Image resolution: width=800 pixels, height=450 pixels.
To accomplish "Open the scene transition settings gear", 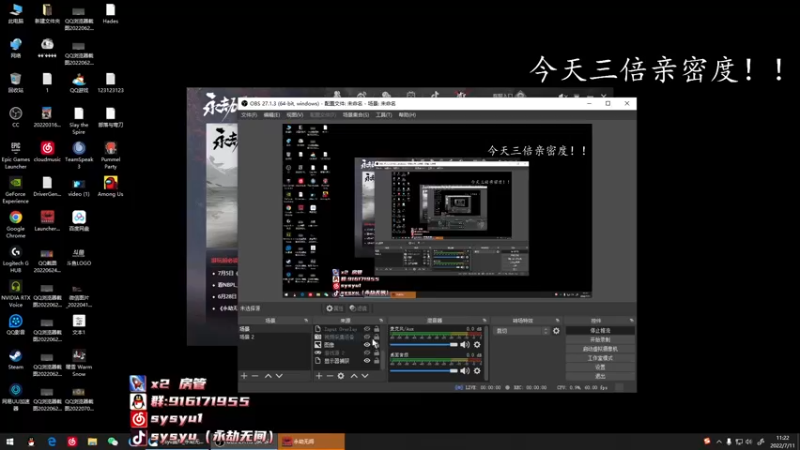I will [556, 331].
